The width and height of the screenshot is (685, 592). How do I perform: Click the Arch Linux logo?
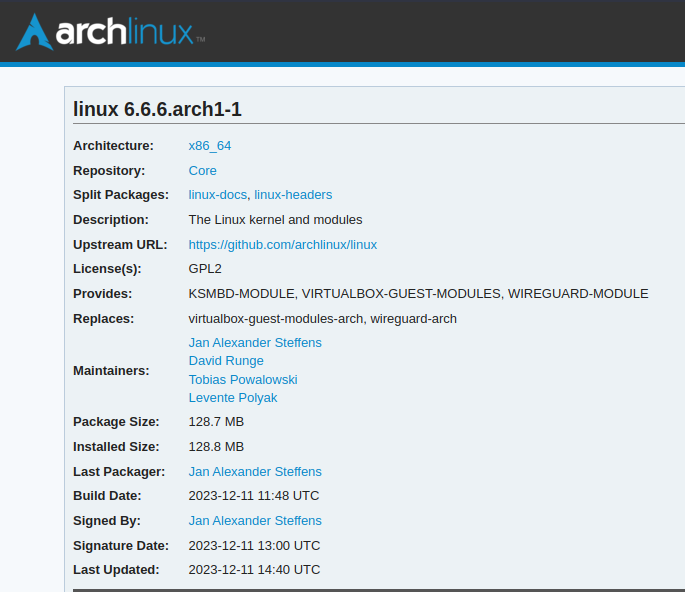click(110, 32)
